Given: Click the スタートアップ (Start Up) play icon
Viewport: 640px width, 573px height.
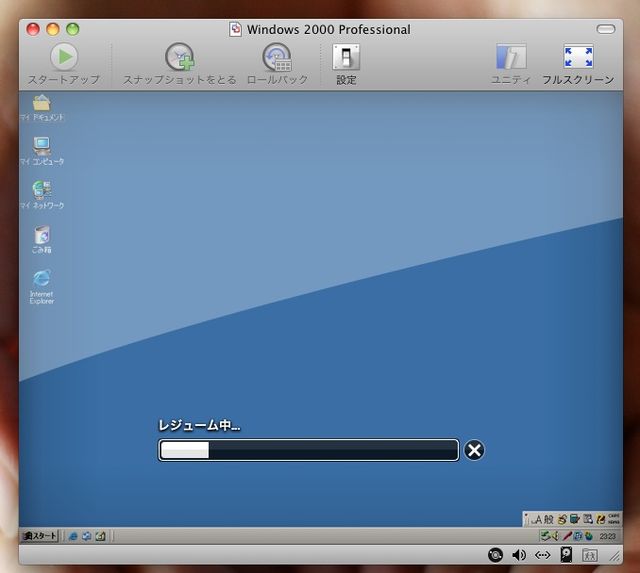Looking at the screenshot, I should pos(64,56).
